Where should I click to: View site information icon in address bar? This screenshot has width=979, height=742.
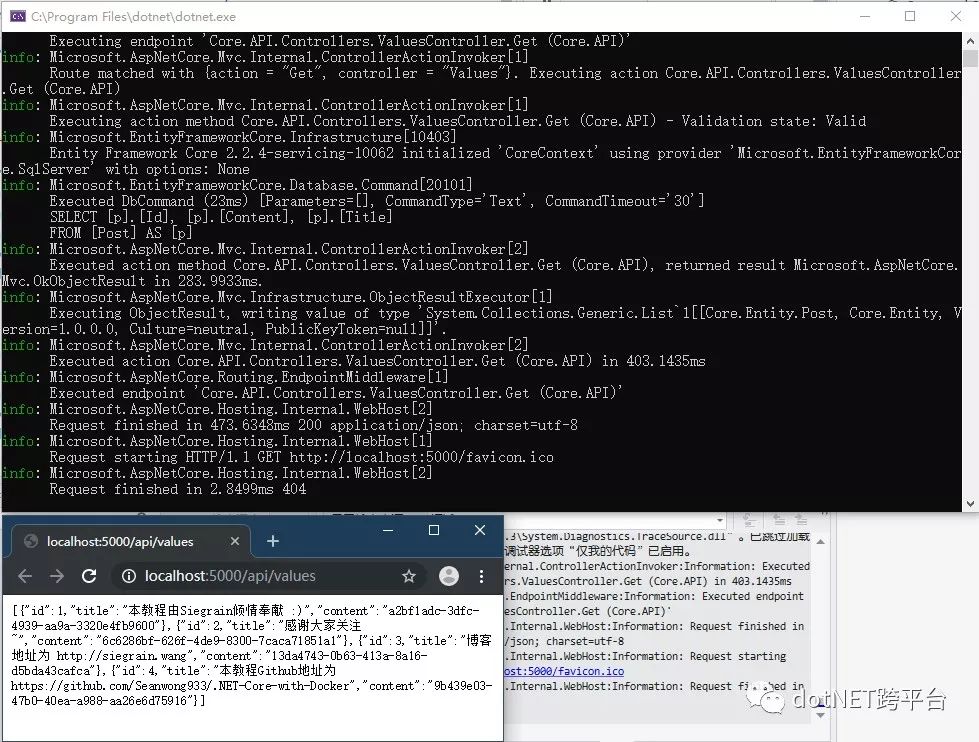click(129, 576)
